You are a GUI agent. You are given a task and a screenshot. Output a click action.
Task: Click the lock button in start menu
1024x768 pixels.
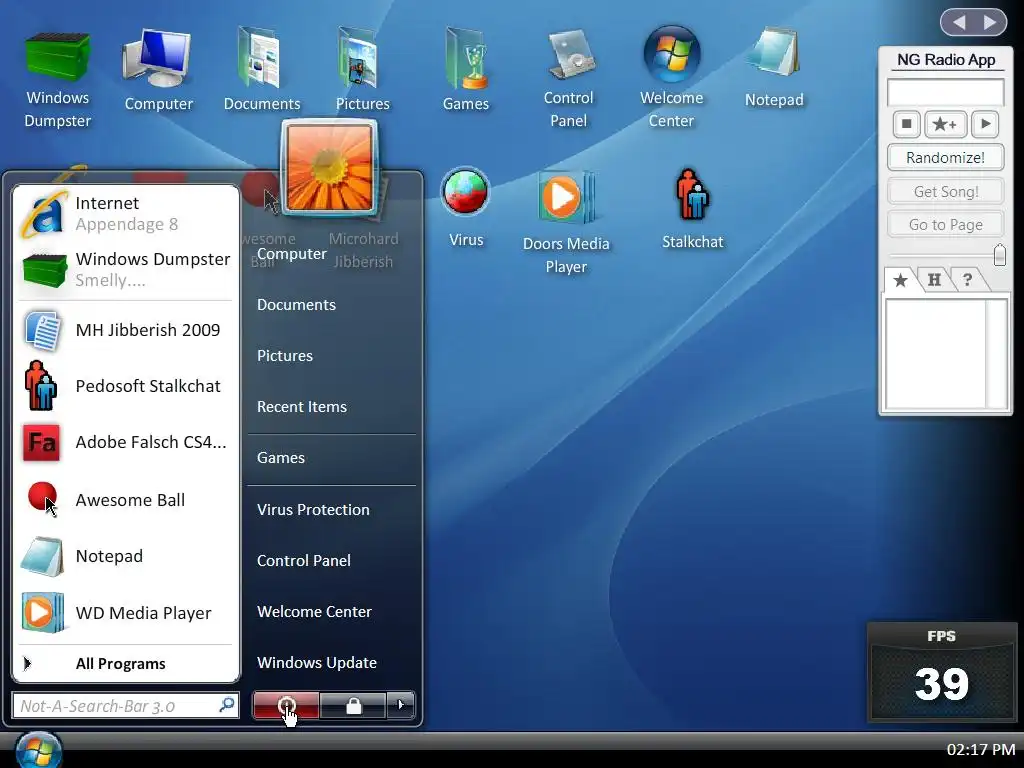[x=353, y=705]
